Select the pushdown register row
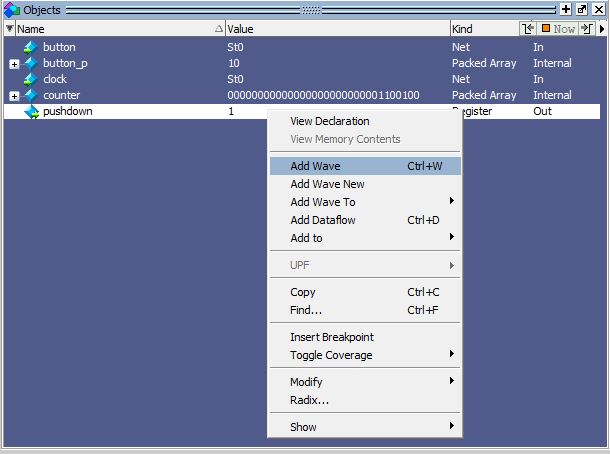 302,111
